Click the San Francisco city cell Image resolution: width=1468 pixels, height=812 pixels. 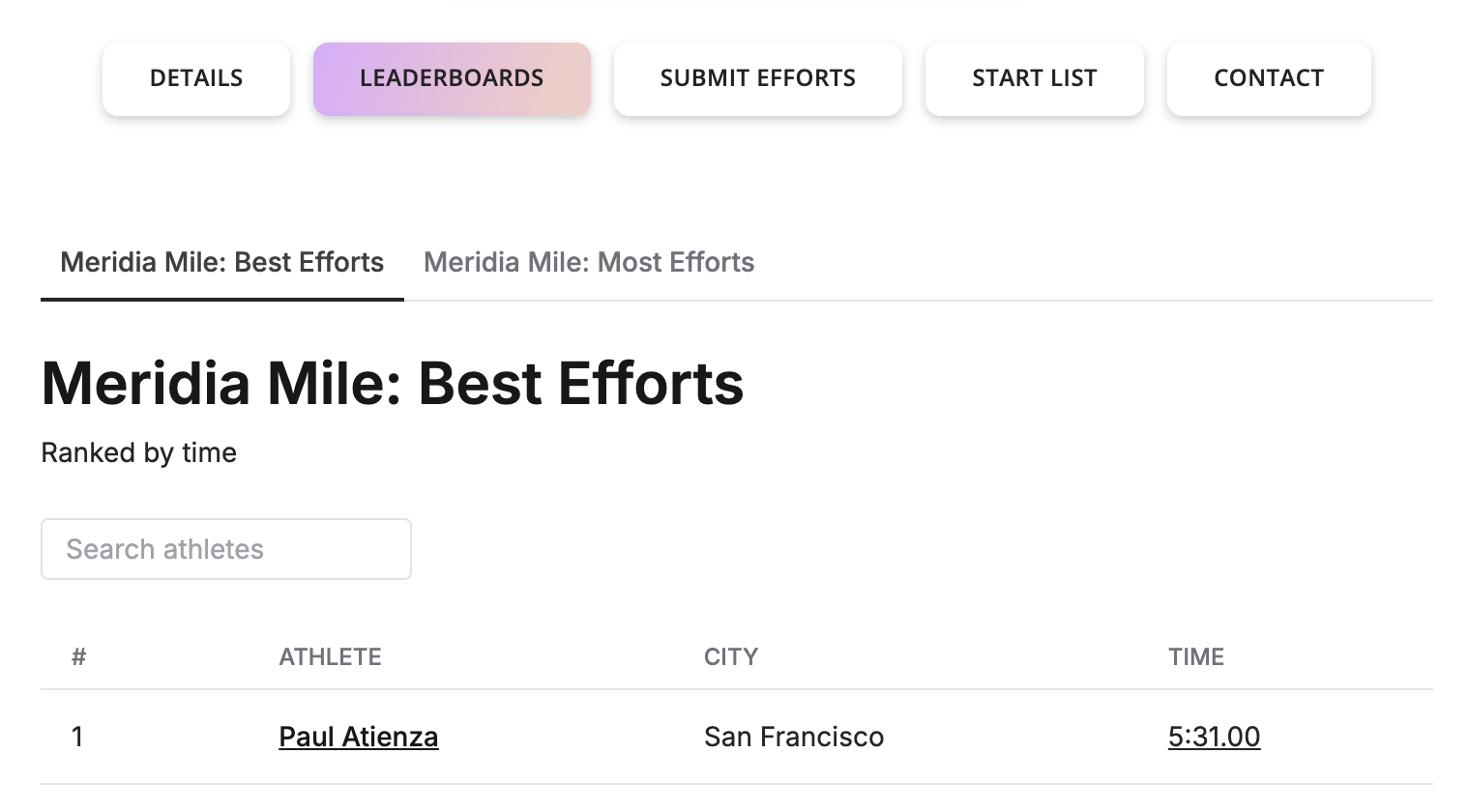(793, 737)
